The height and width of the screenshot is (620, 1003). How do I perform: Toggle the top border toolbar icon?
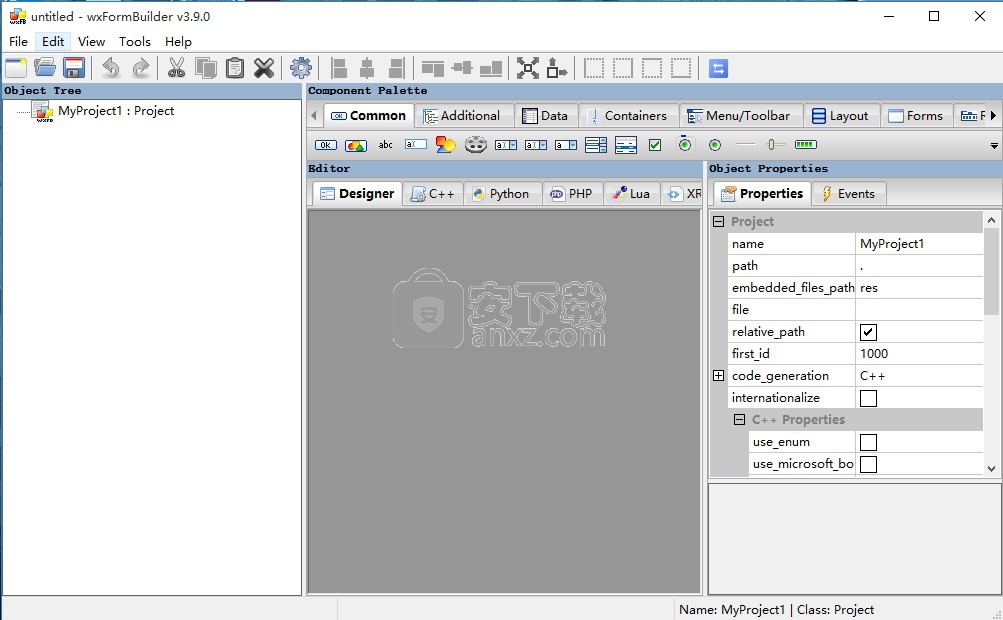tap(652, 68)
